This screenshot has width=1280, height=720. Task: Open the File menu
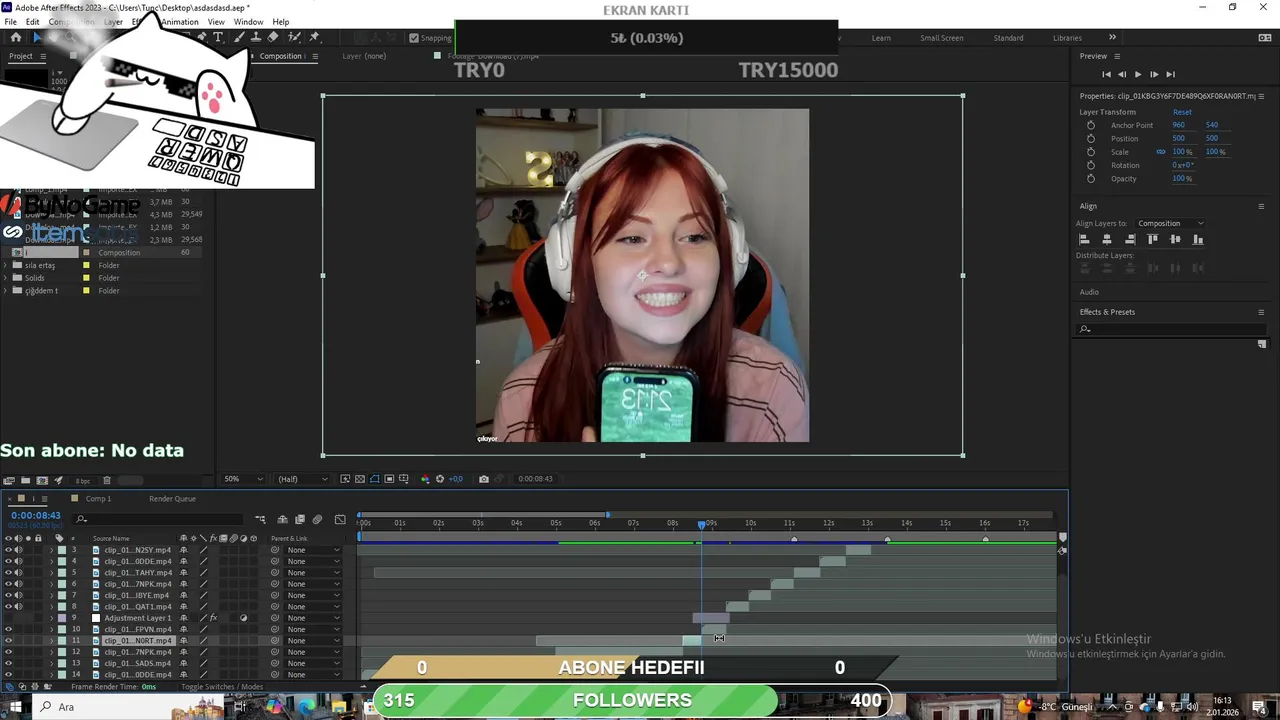click(10, 22)
